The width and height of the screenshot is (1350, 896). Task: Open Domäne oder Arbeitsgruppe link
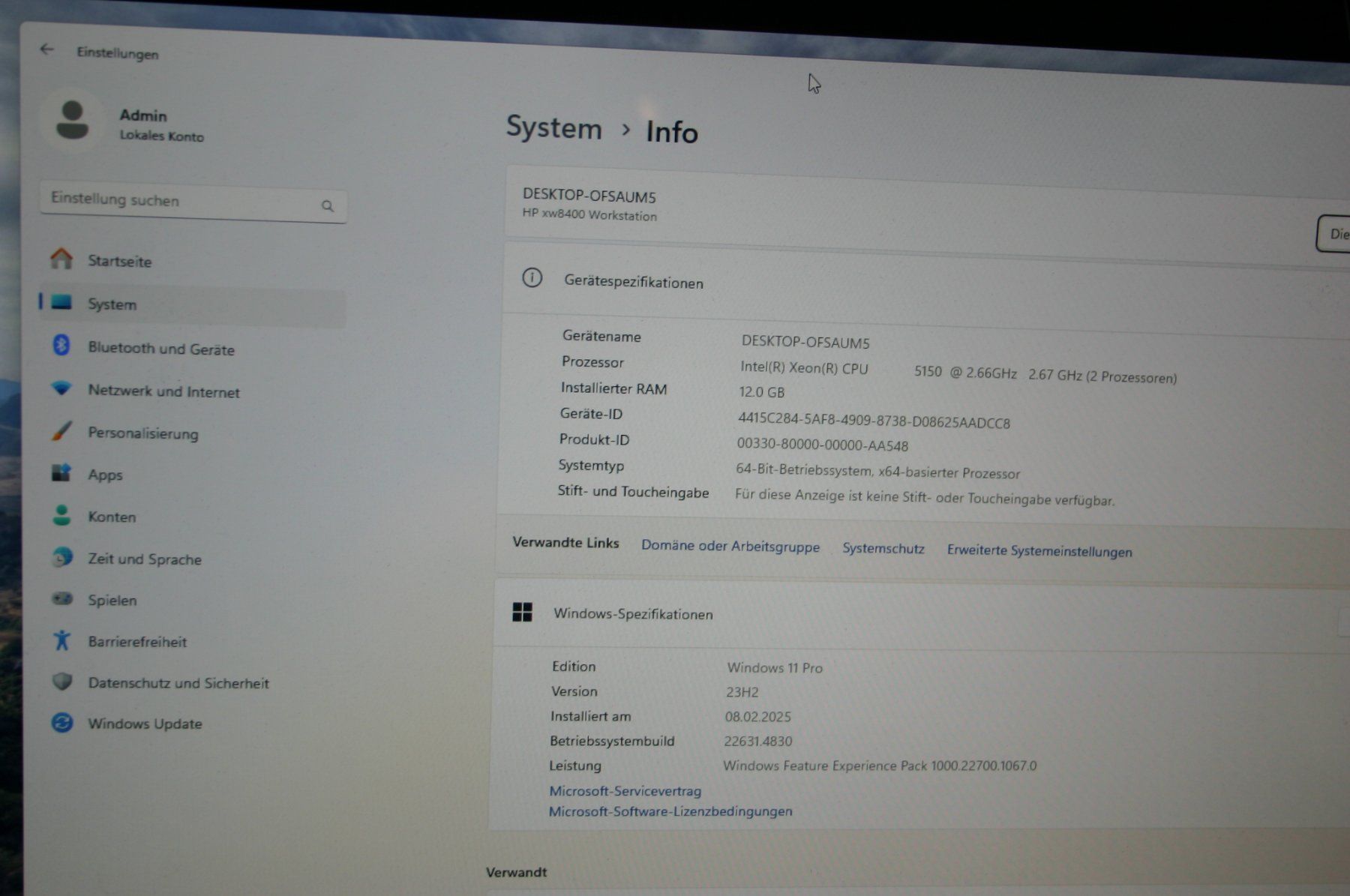coord(730,546)
